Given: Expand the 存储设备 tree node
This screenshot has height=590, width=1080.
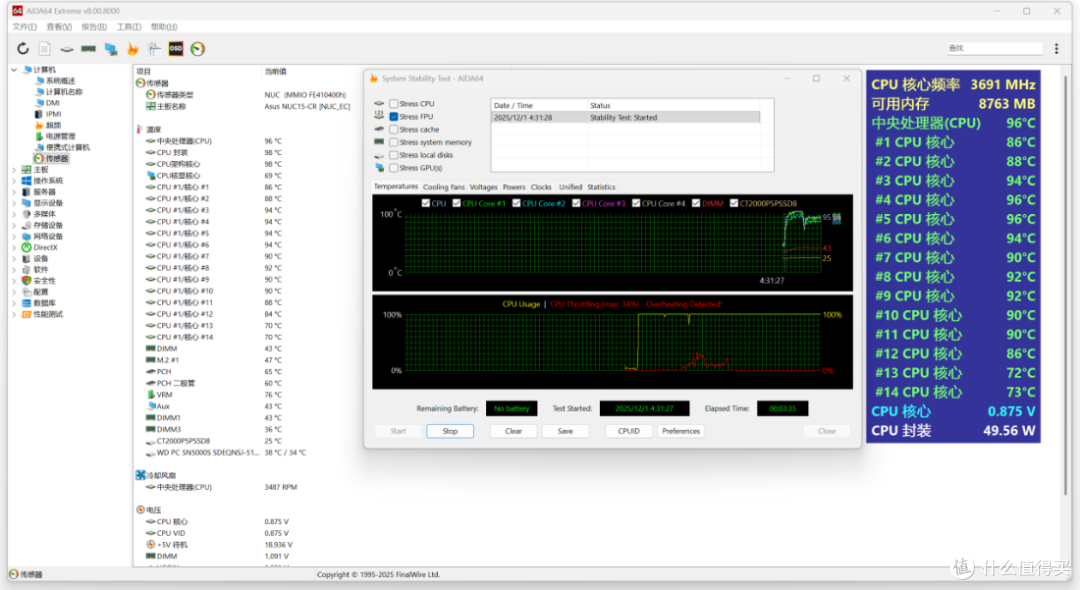Looking at the screenshot, I should (x=14, y=225).
